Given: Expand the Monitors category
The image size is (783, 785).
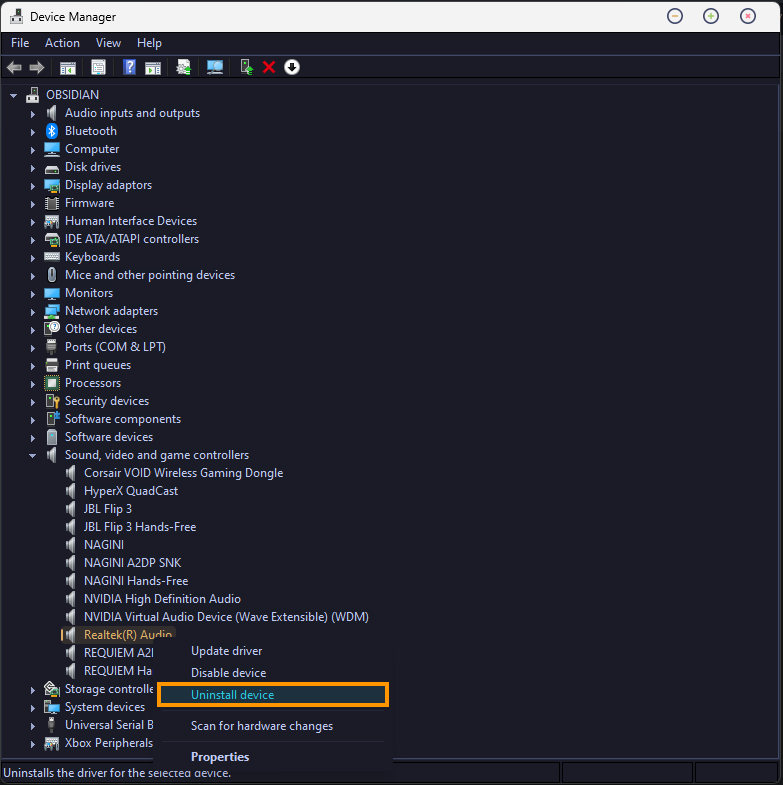Looking at the screenshot, I should (x=33, y=294).
